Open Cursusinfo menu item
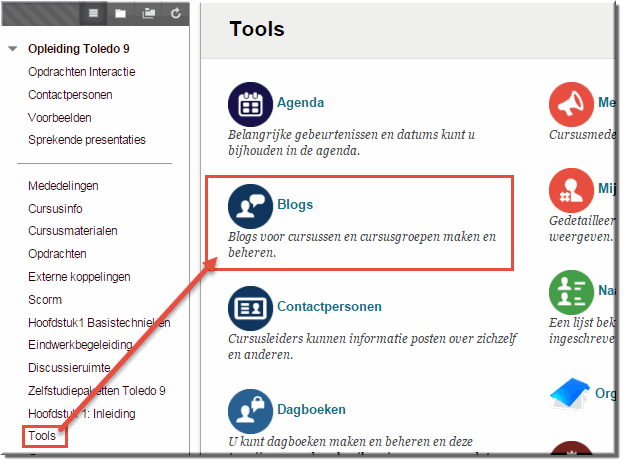The width and height of the screenshot is (624, 463). tap(55, 209)
